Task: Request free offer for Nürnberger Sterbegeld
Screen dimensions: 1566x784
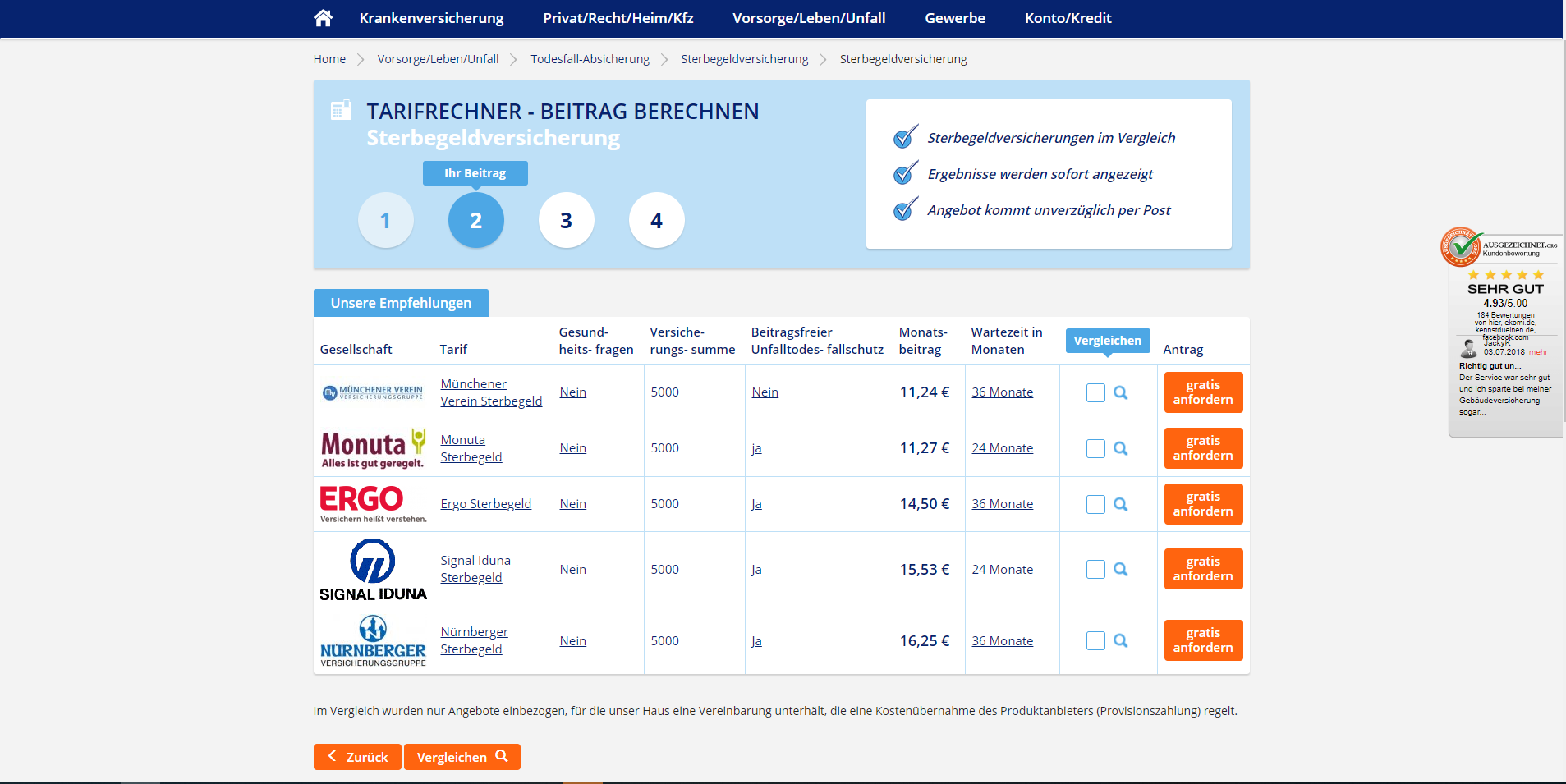Action: coord(1203,640)
